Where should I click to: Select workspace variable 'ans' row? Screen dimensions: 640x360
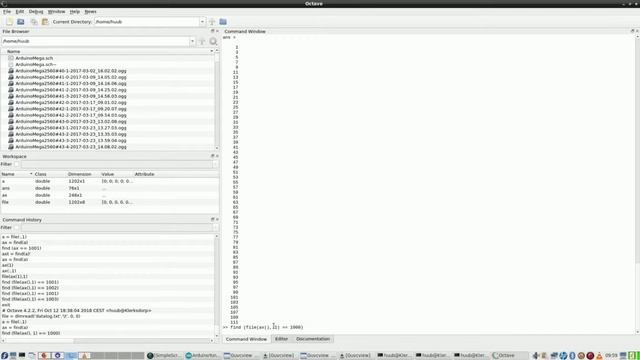coord(109,188)
